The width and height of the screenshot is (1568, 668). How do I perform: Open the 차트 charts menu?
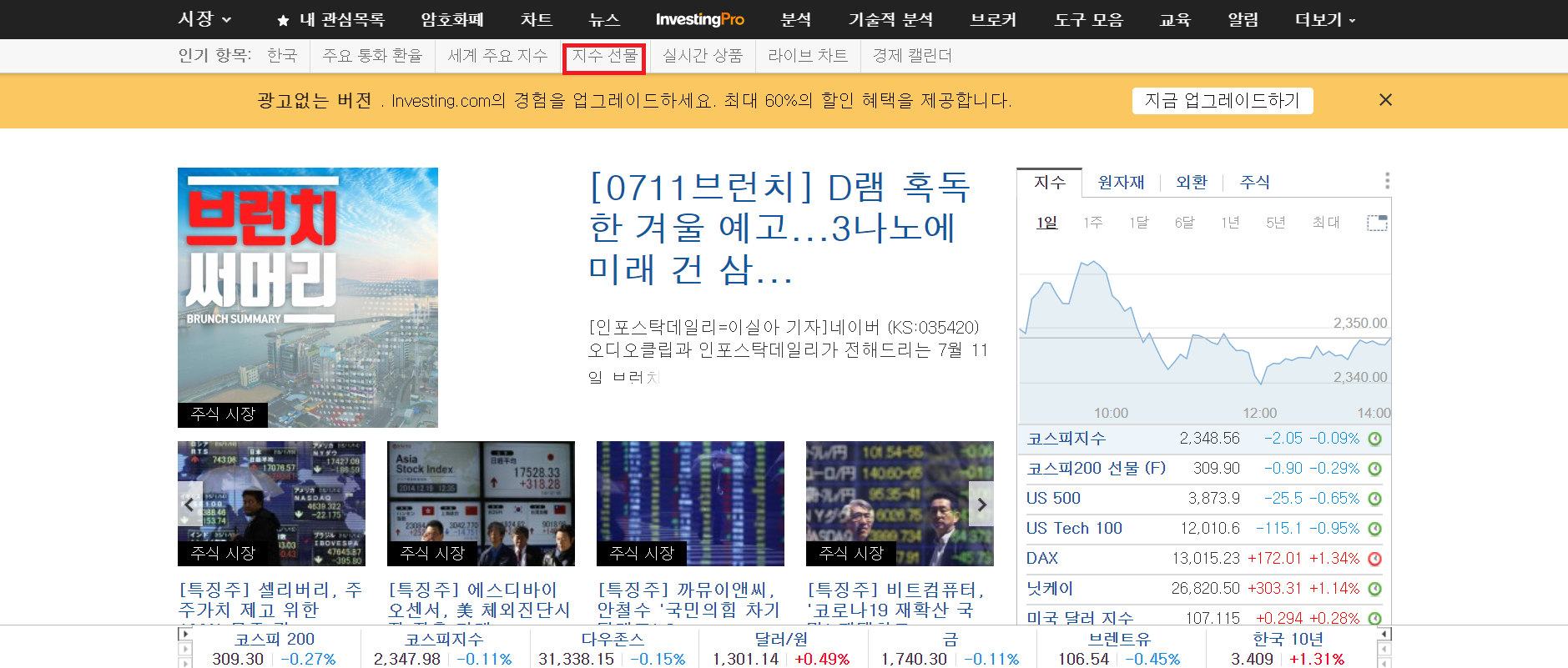[x=536, y=19]
